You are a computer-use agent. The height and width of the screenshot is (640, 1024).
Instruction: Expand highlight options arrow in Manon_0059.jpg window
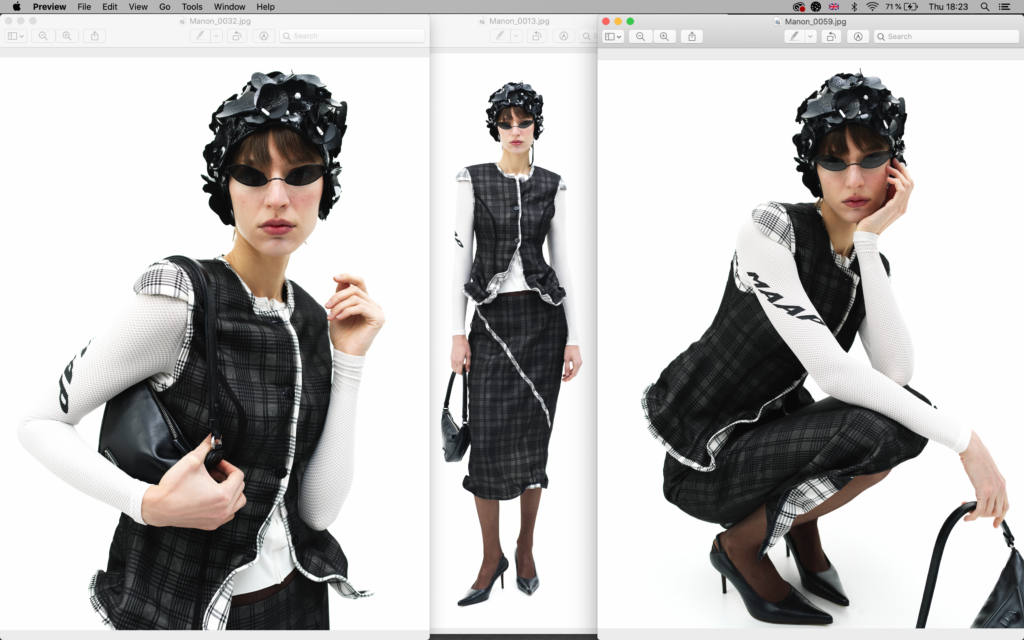(810, 36)
